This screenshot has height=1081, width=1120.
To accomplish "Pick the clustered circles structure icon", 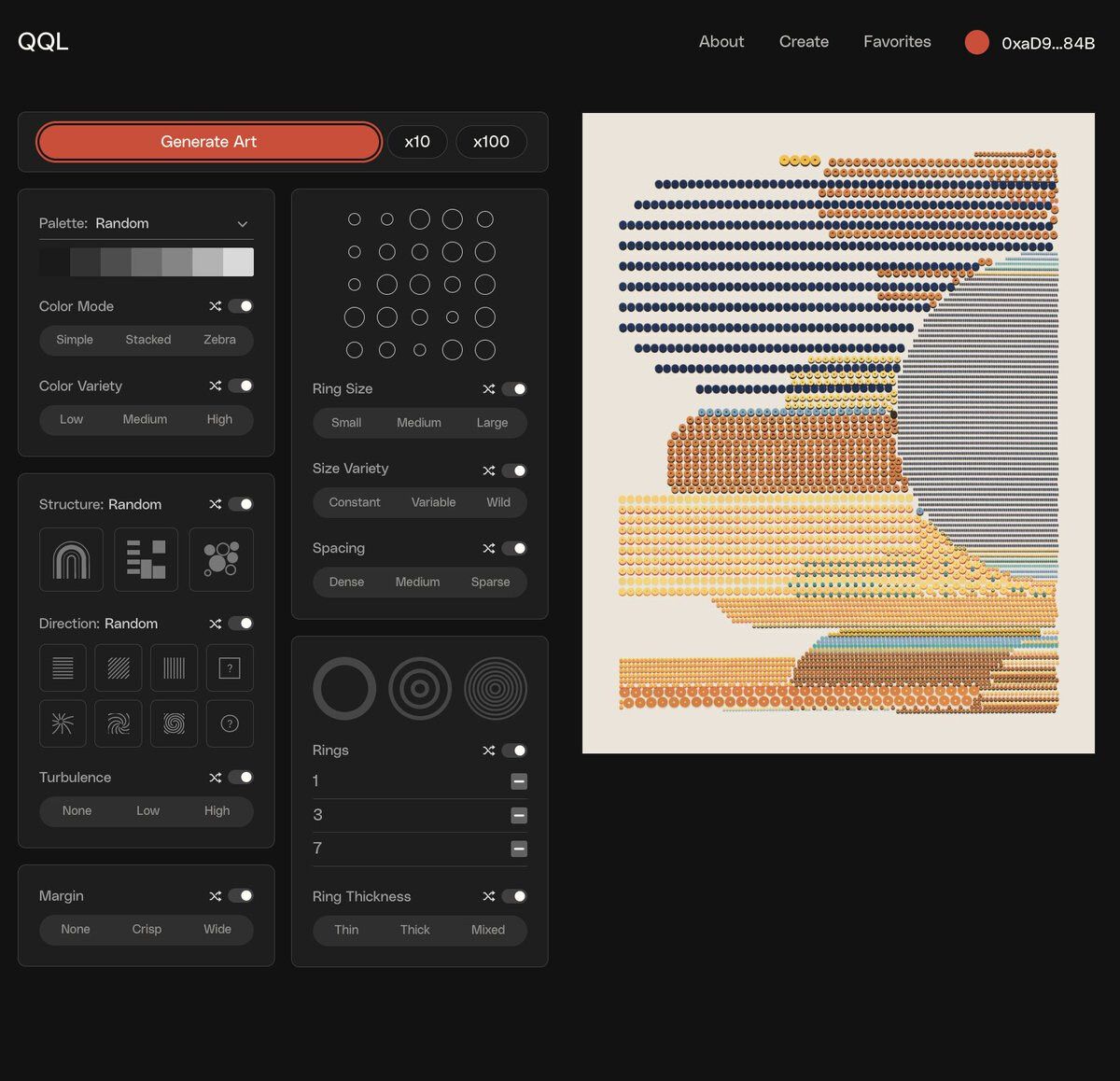I will tap(221, 559).
